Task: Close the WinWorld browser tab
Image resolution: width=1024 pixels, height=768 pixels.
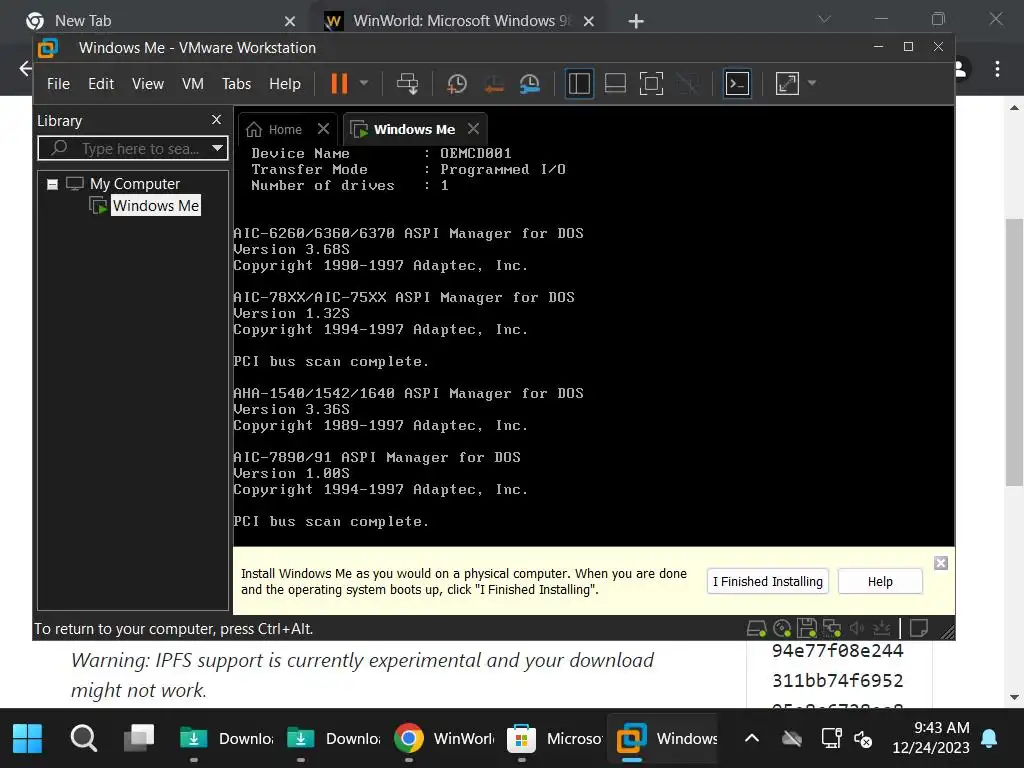Action: pos(588,22)
